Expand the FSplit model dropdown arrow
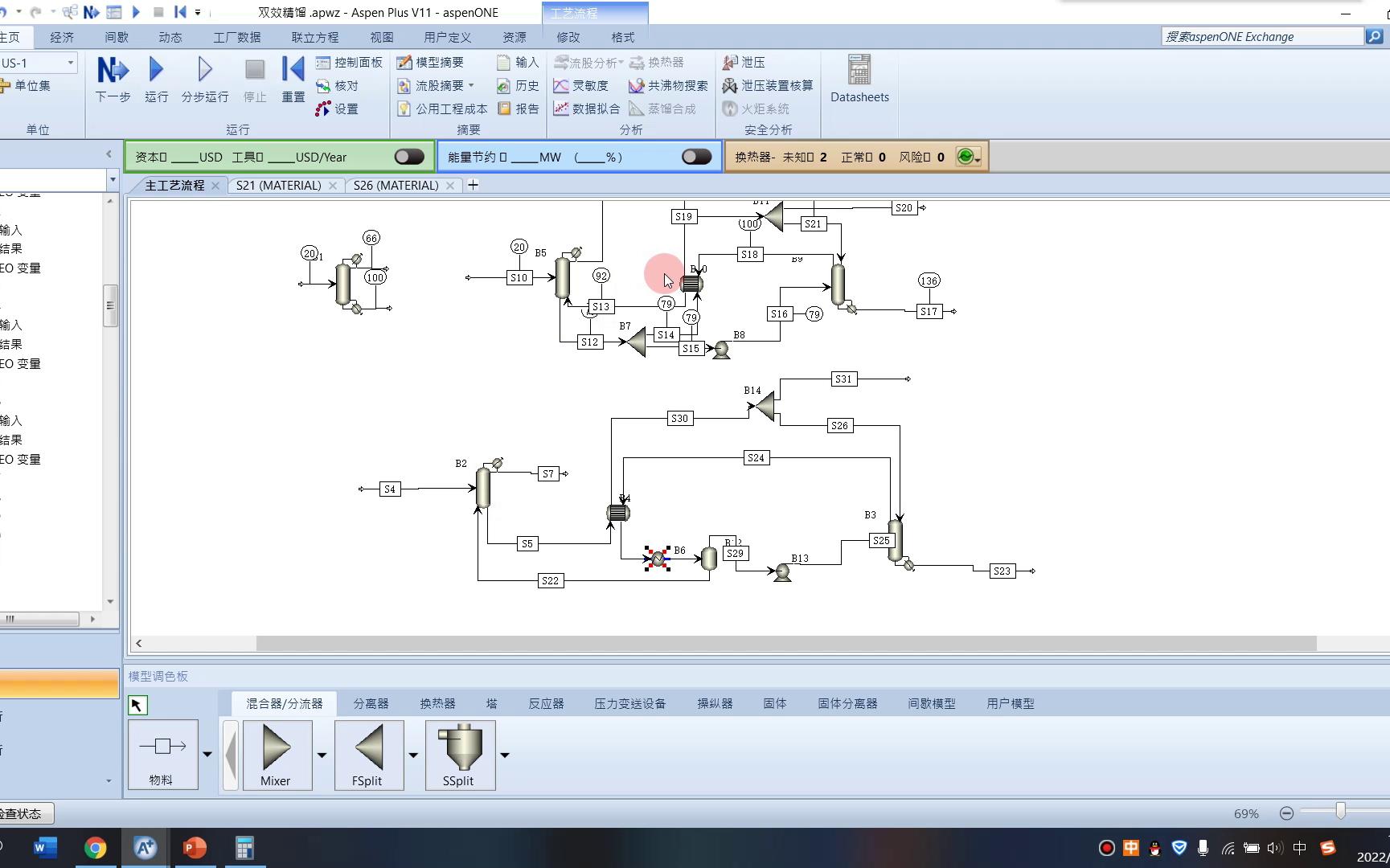Screen dimensions: 1390x868 point(413,755)
